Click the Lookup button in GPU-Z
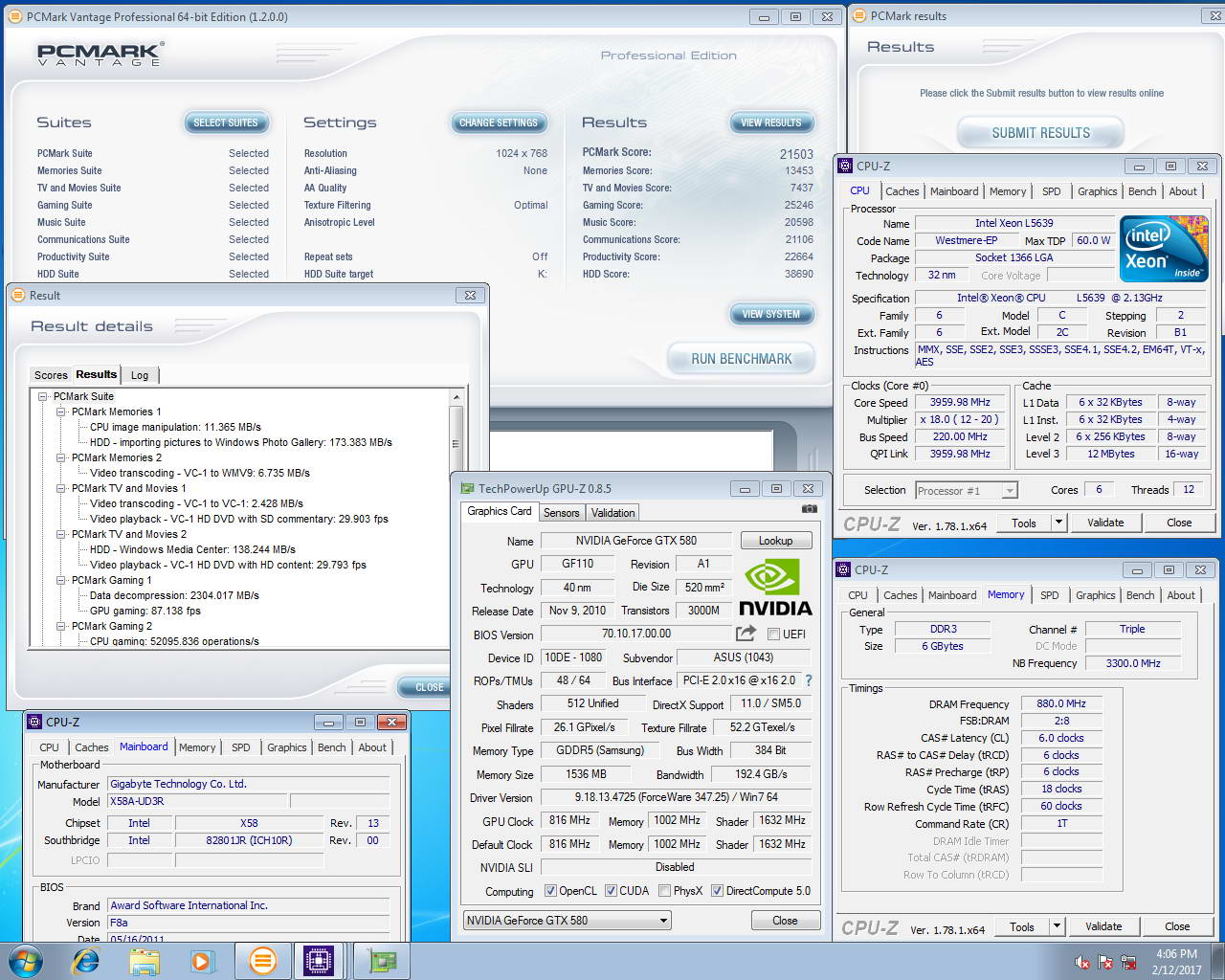The image size is (1225, 980). tap(776, 541)
